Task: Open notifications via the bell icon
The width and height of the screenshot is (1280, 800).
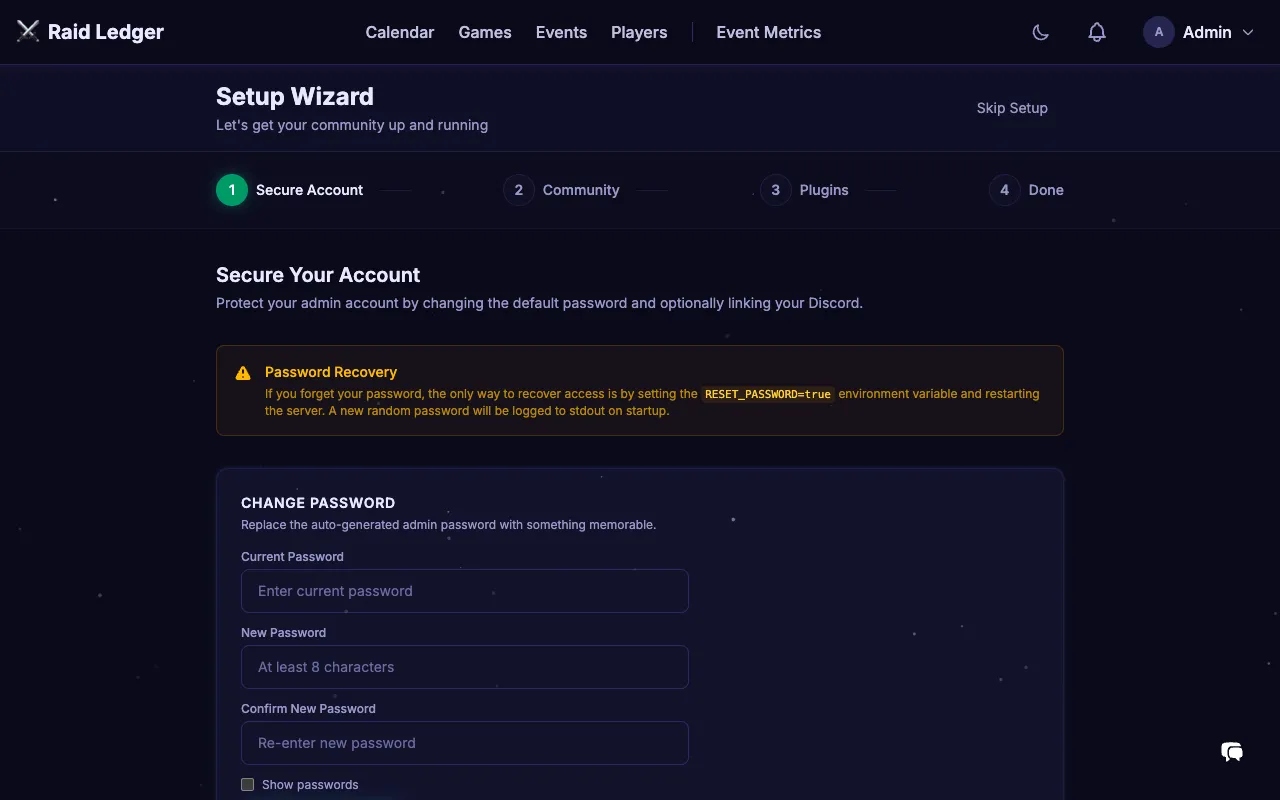Action: [x=1096, y=32]
